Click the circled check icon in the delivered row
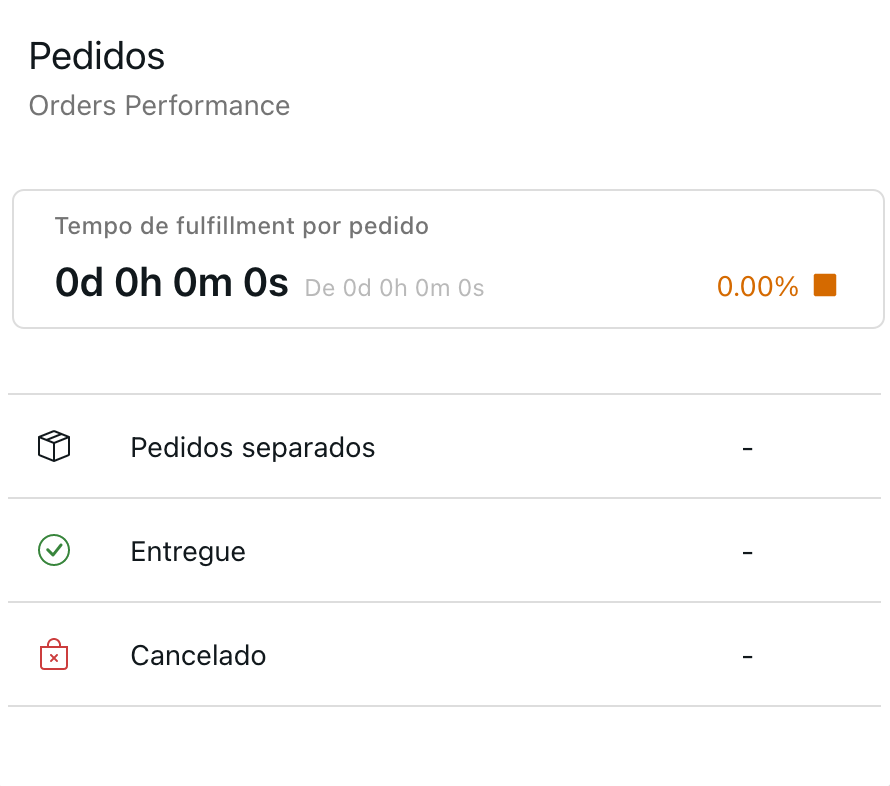This screenshot has width=890, height=786. pyautogui.click(x=53, y=551)
